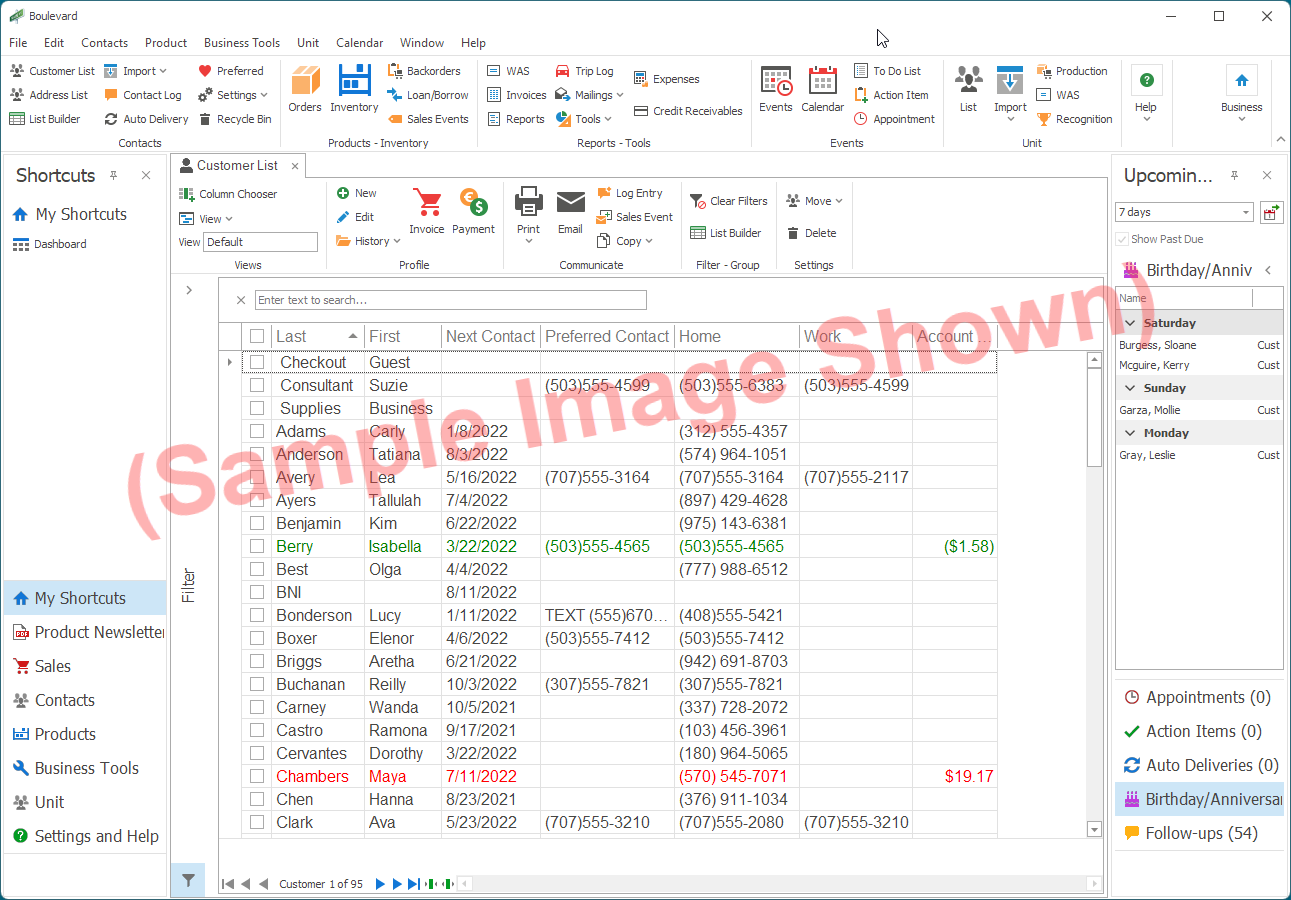Image resolution: width=1291 pixels, height=900 pixels.
Task: Check the checkbox next to Berry Isabella
Action: point(255,546)
